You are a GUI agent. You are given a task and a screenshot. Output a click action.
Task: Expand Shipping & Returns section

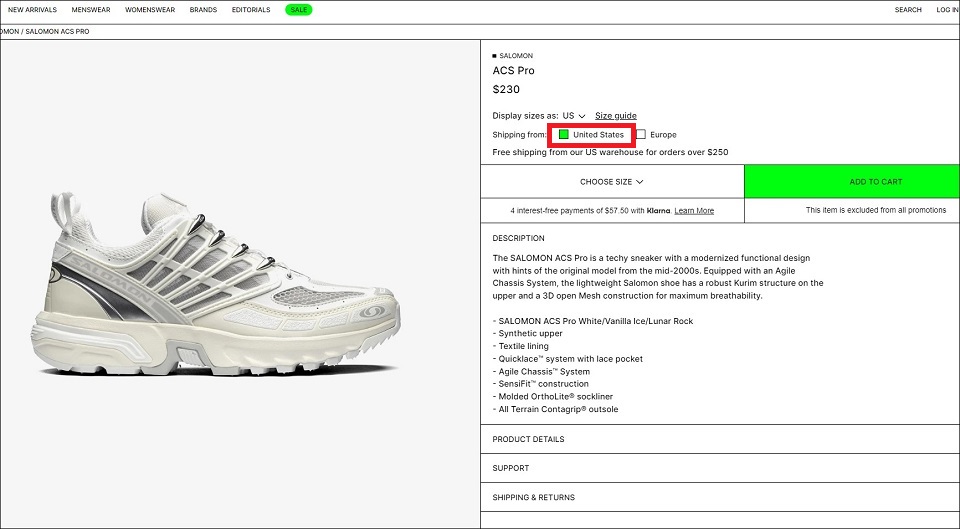(720, 497)
